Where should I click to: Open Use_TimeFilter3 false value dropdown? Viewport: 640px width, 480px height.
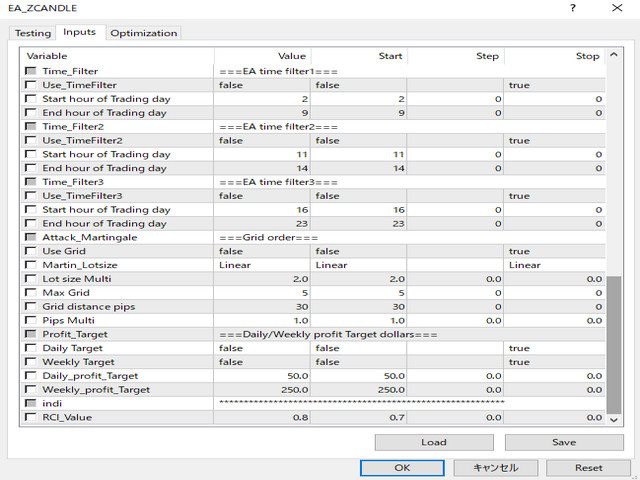point(262,197)
